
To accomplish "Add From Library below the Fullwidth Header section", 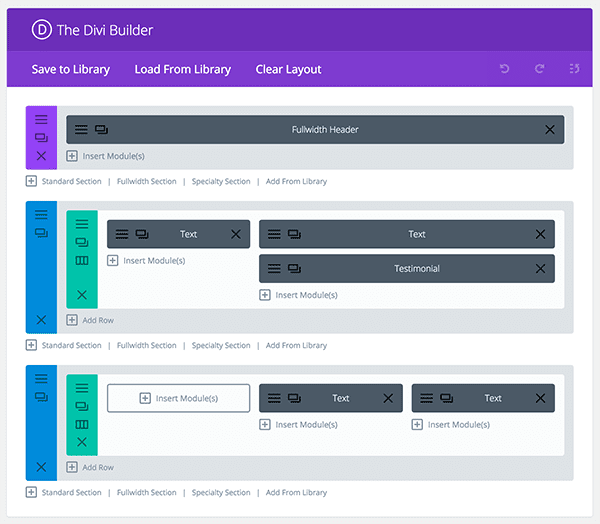I will pyautogui.click(x=296, y=181).
